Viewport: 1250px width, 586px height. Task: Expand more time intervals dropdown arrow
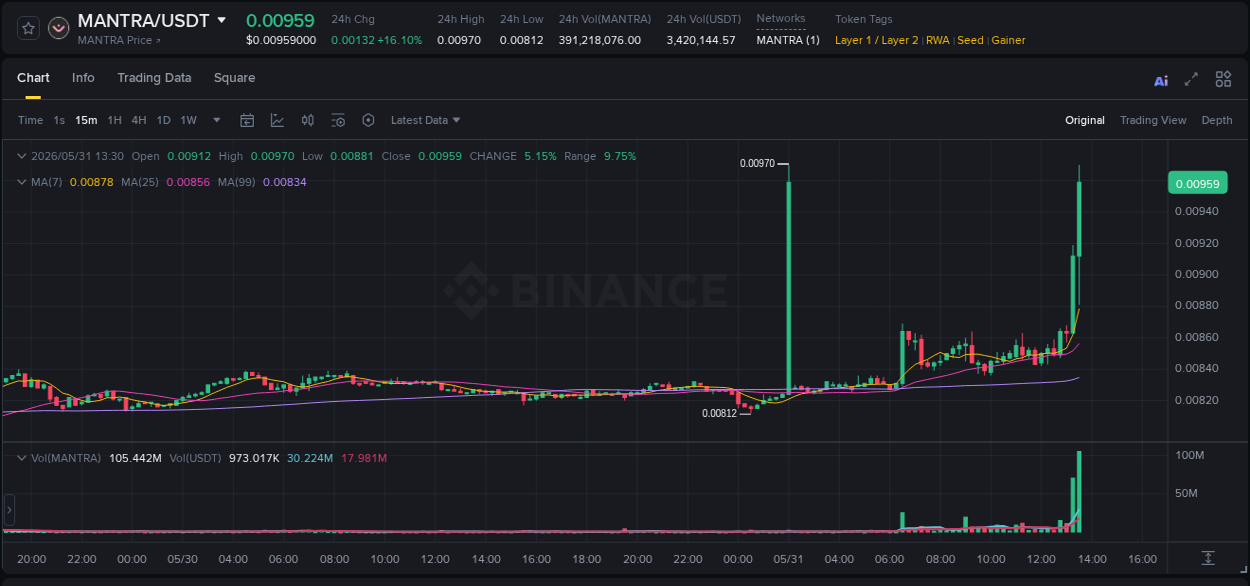click(217, 120)
